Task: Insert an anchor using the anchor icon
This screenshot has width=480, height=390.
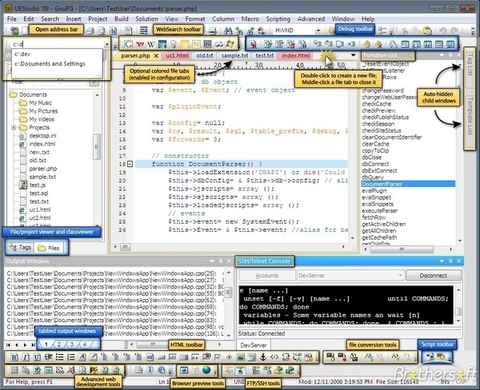Action: pos(263,358)
